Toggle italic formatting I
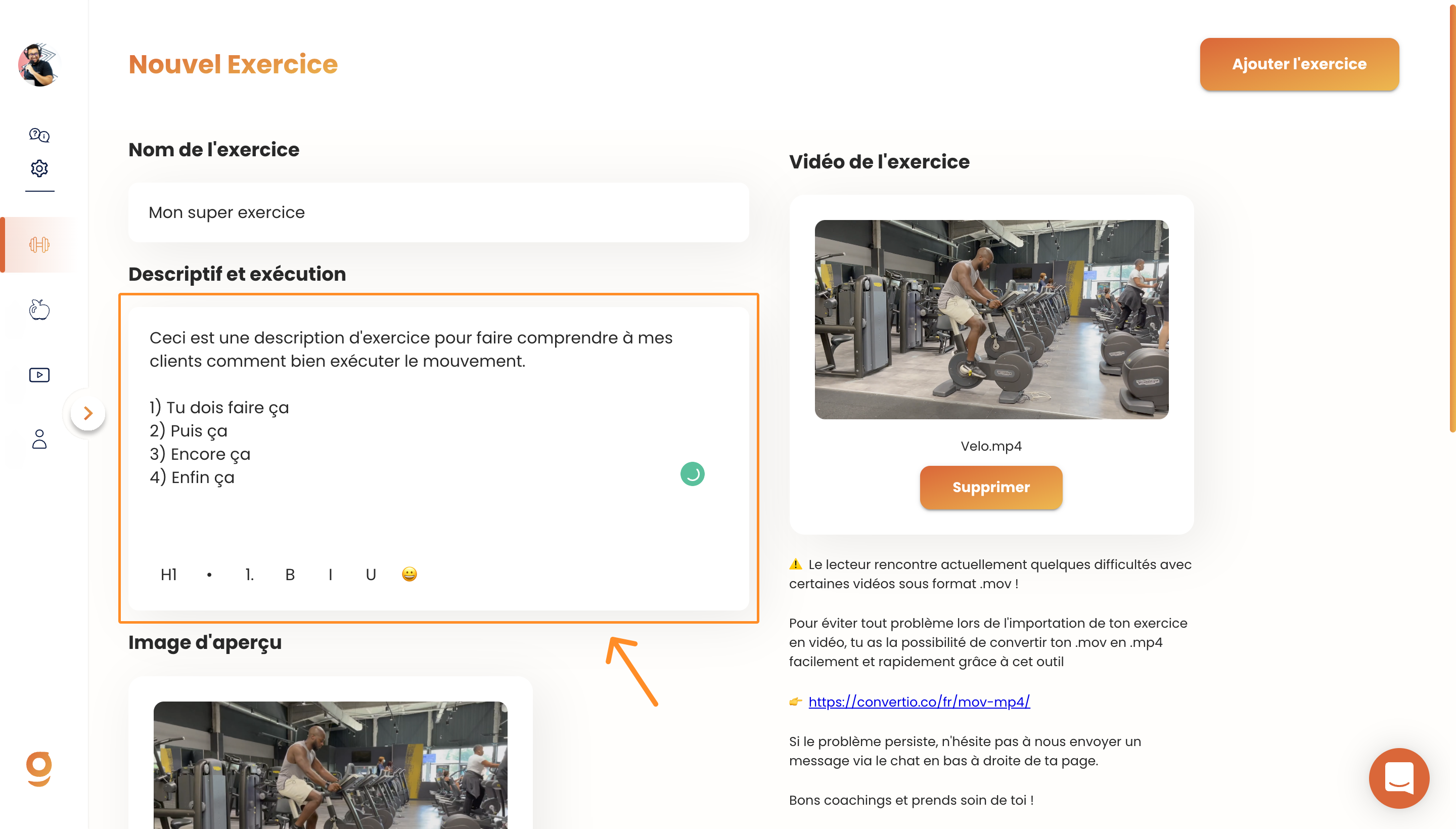The height and width of the screenshot is (829, 1456). (x=331, y=575)
